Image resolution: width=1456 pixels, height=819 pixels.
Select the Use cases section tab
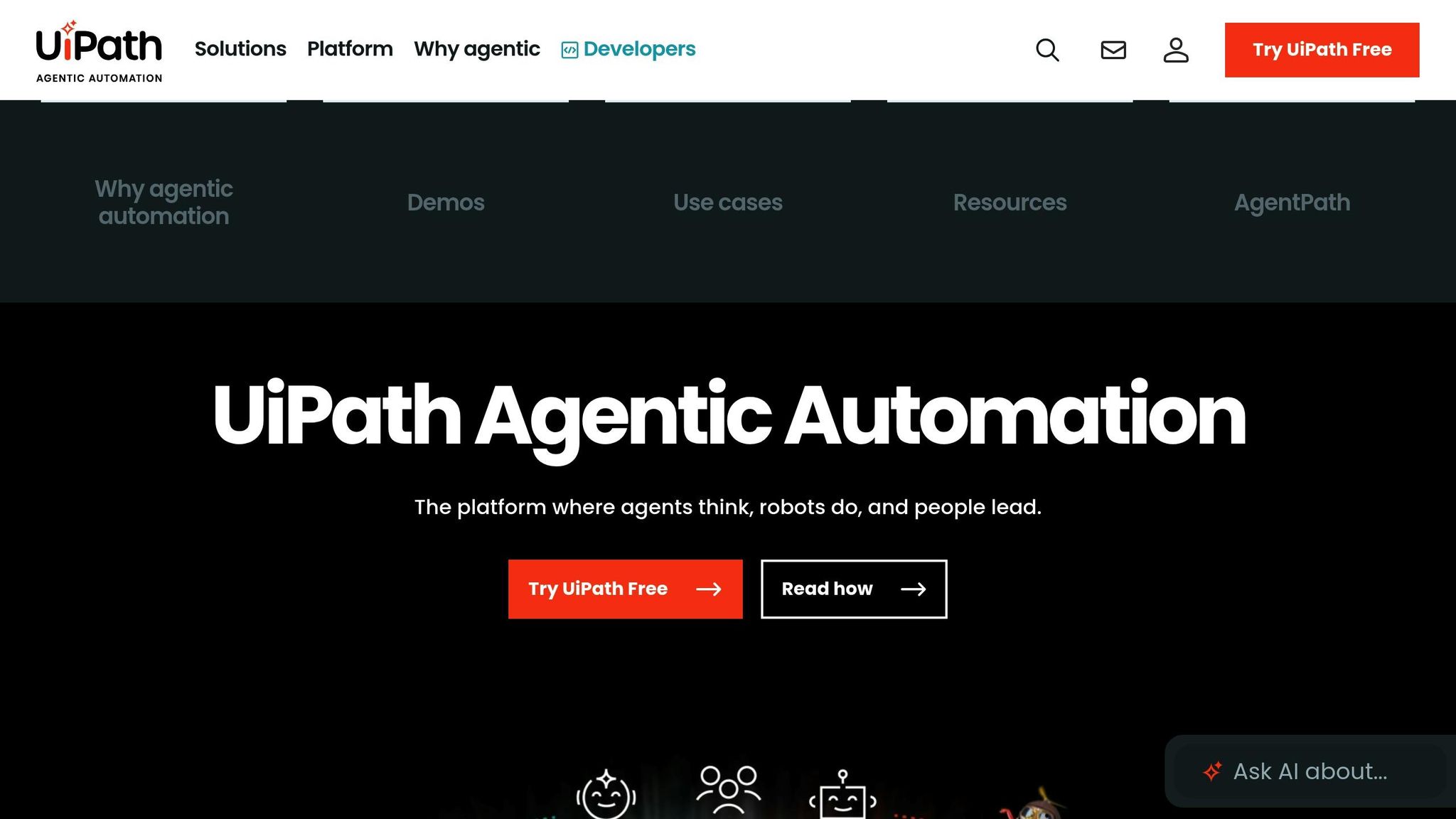[727, 203]
